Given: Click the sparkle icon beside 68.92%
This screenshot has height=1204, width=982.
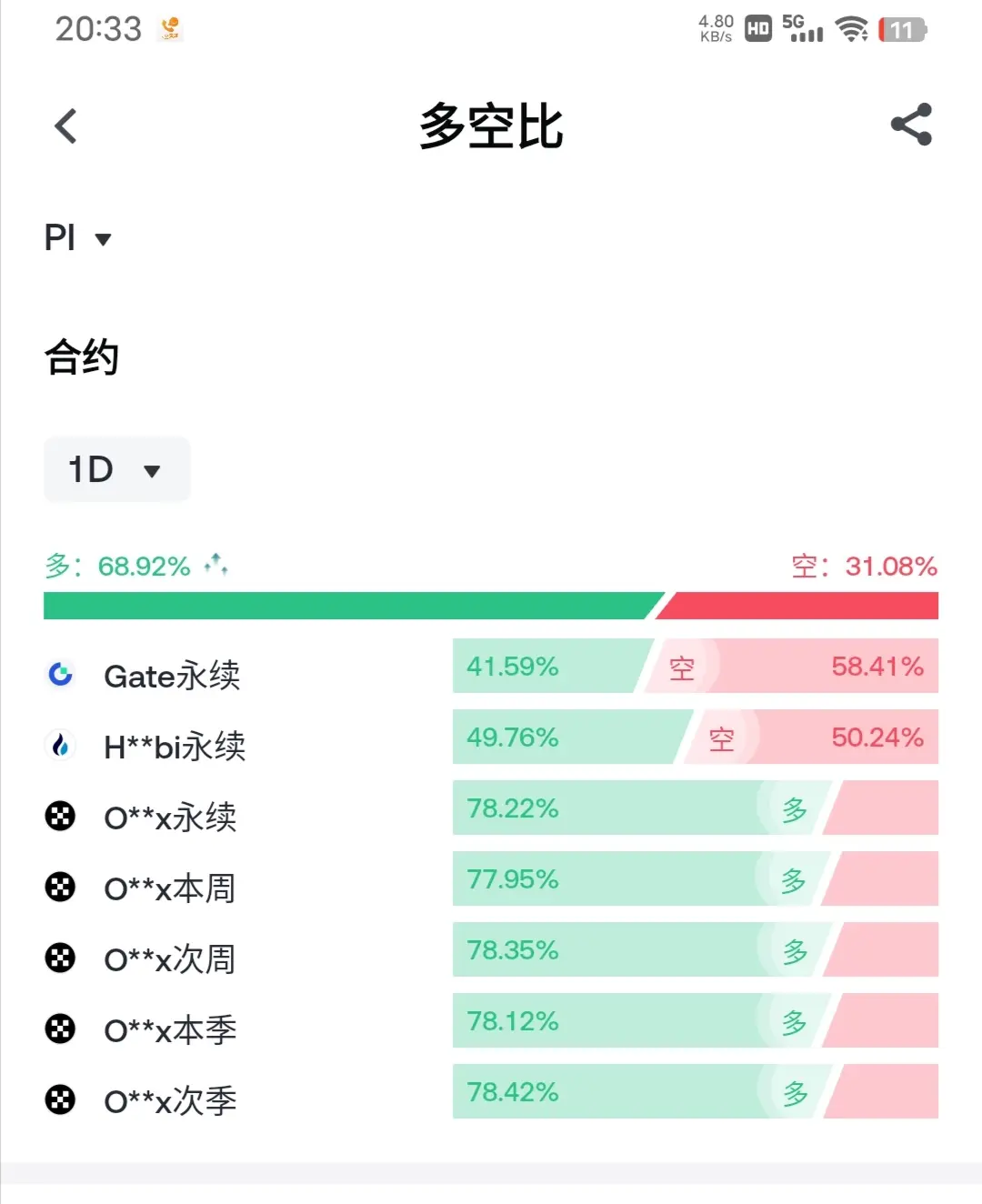Looking at the screenshot, I should (x=215, y=565).
